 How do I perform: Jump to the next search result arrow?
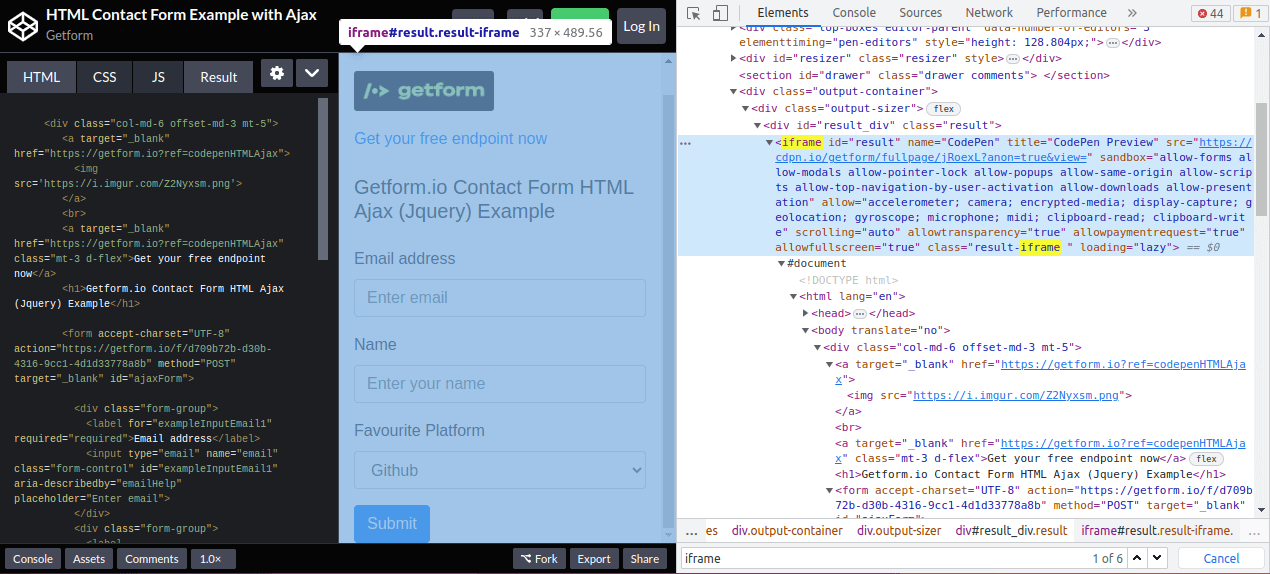click(x=1158, y=558)
